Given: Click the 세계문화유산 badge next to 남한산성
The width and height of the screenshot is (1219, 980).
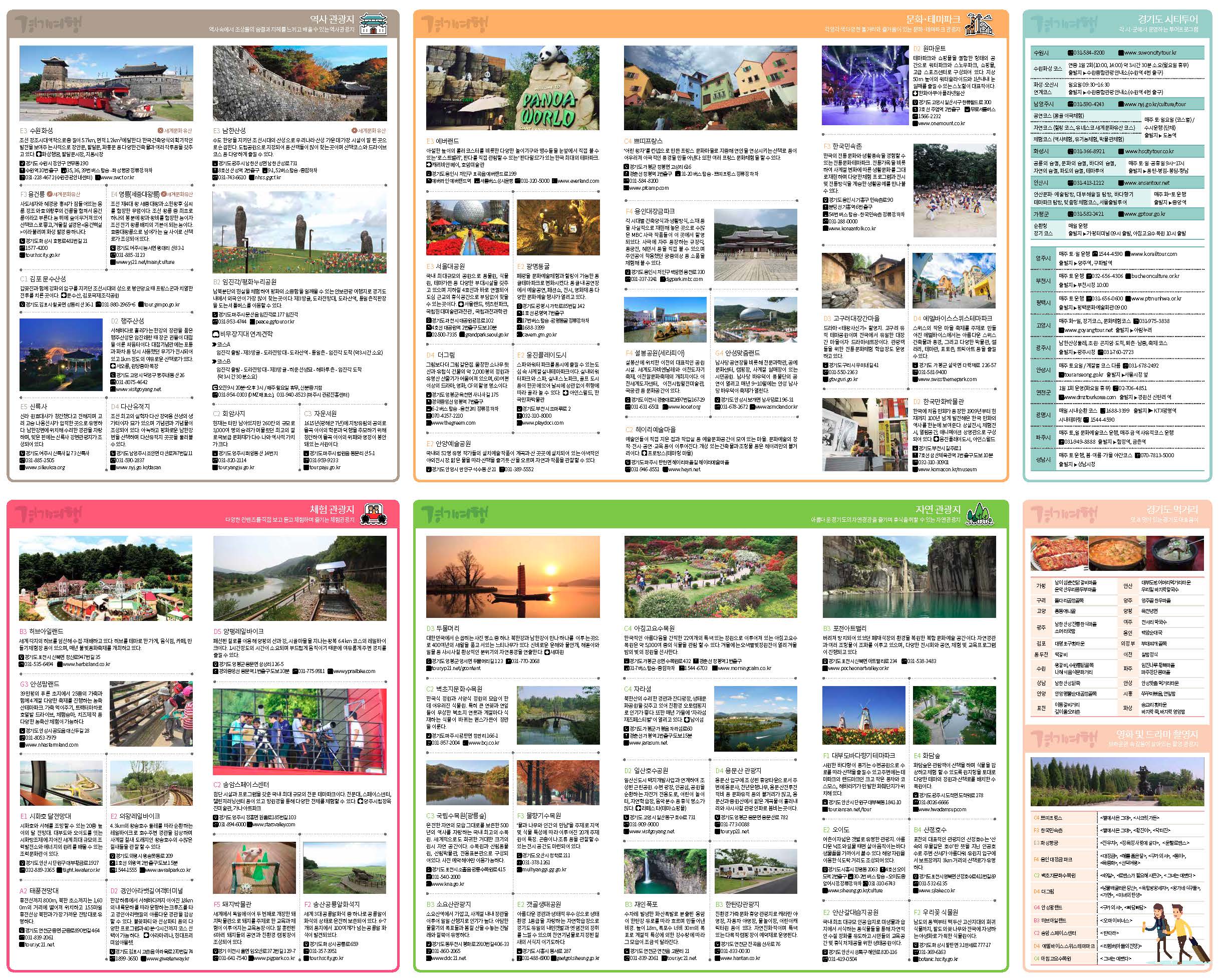Looking at the screenshot, I should pos(368,131).
